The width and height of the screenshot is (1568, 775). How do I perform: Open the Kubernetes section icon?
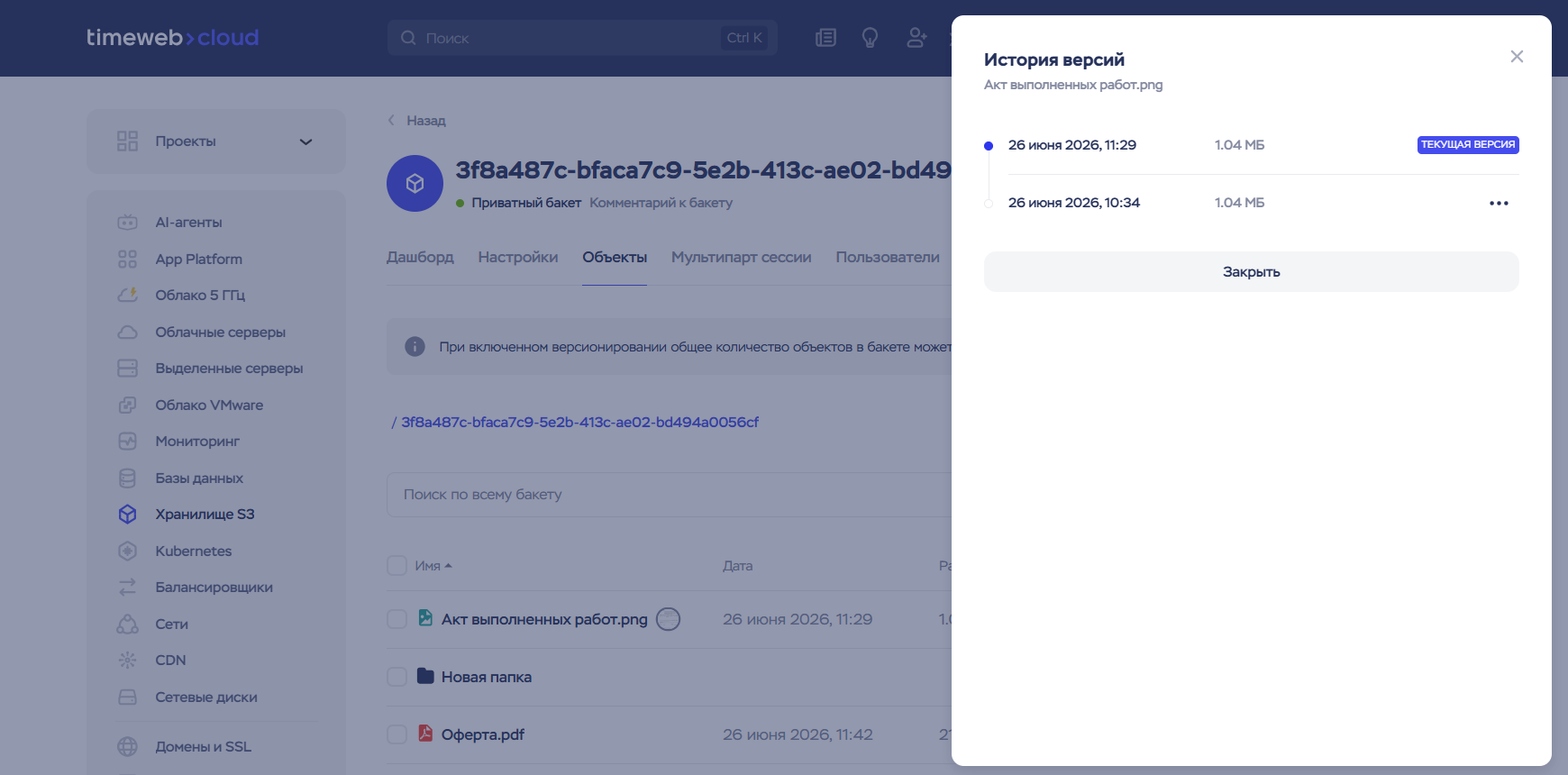pyautogui.click(x=127, y=551)
